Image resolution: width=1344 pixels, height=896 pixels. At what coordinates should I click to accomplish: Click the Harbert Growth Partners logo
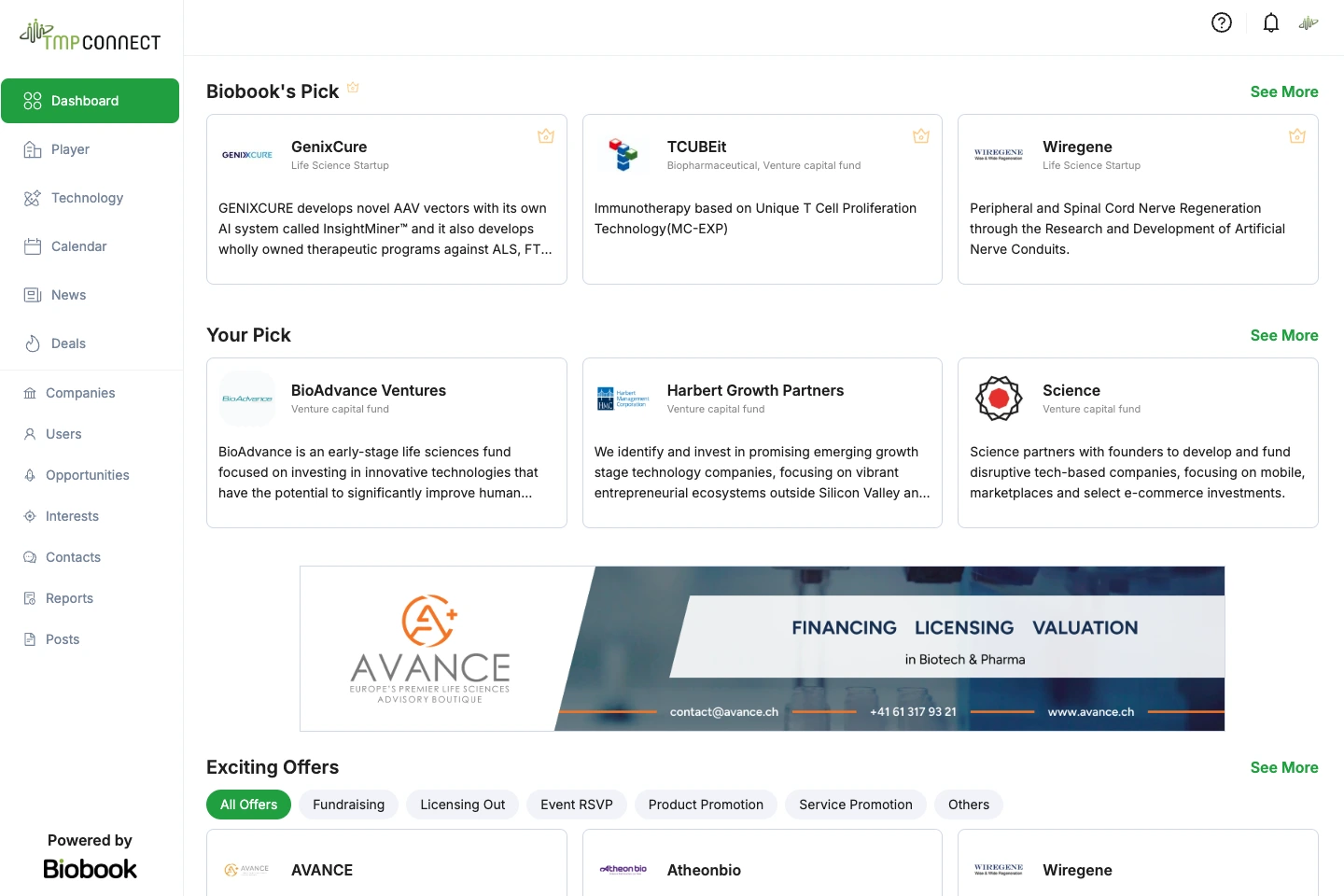pyautogui.click(x=623, y=399)
